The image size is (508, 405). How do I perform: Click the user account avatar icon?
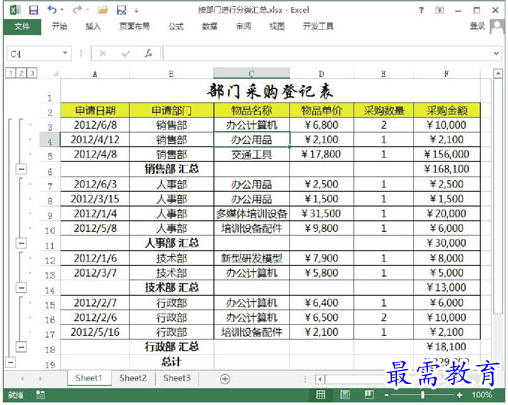[497, 26]
